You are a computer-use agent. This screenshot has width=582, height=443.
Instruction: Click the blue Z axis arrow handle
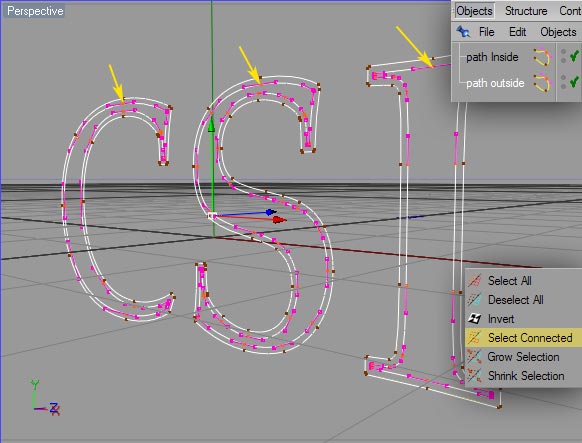[271, 212]
